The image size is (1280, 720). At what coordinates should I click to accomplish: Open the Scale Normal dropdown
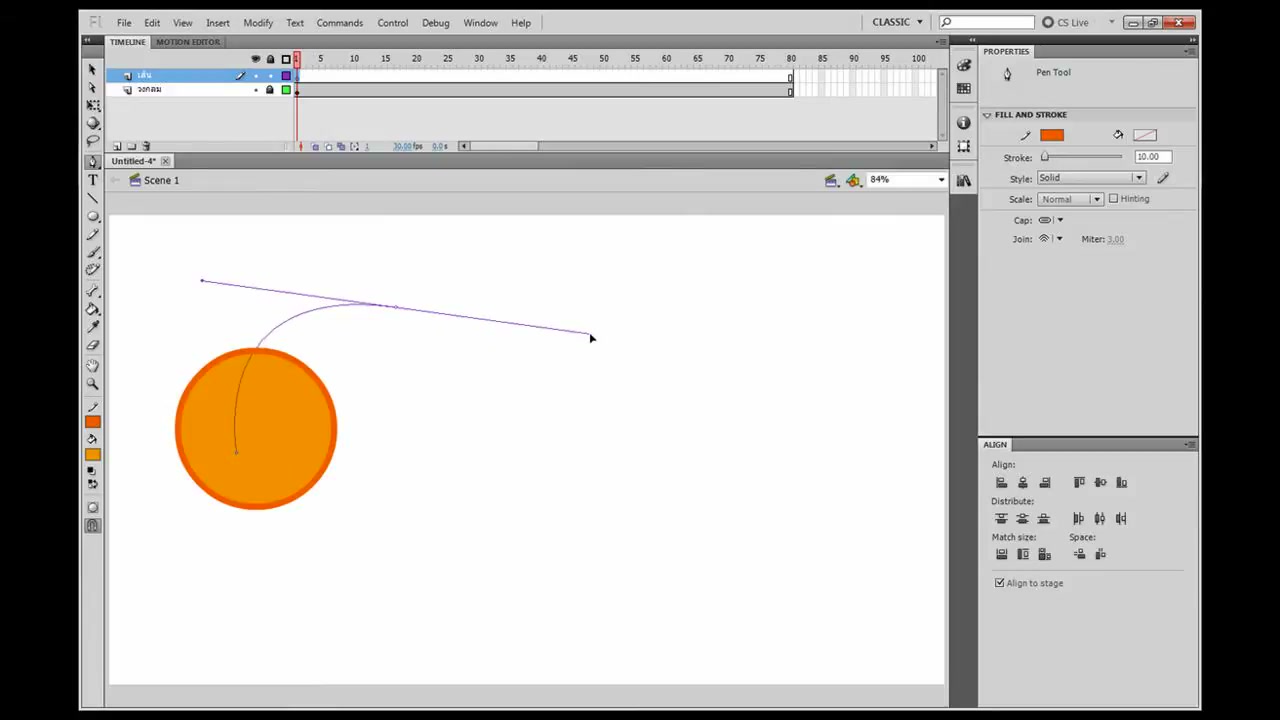(x=1069, y=199)
